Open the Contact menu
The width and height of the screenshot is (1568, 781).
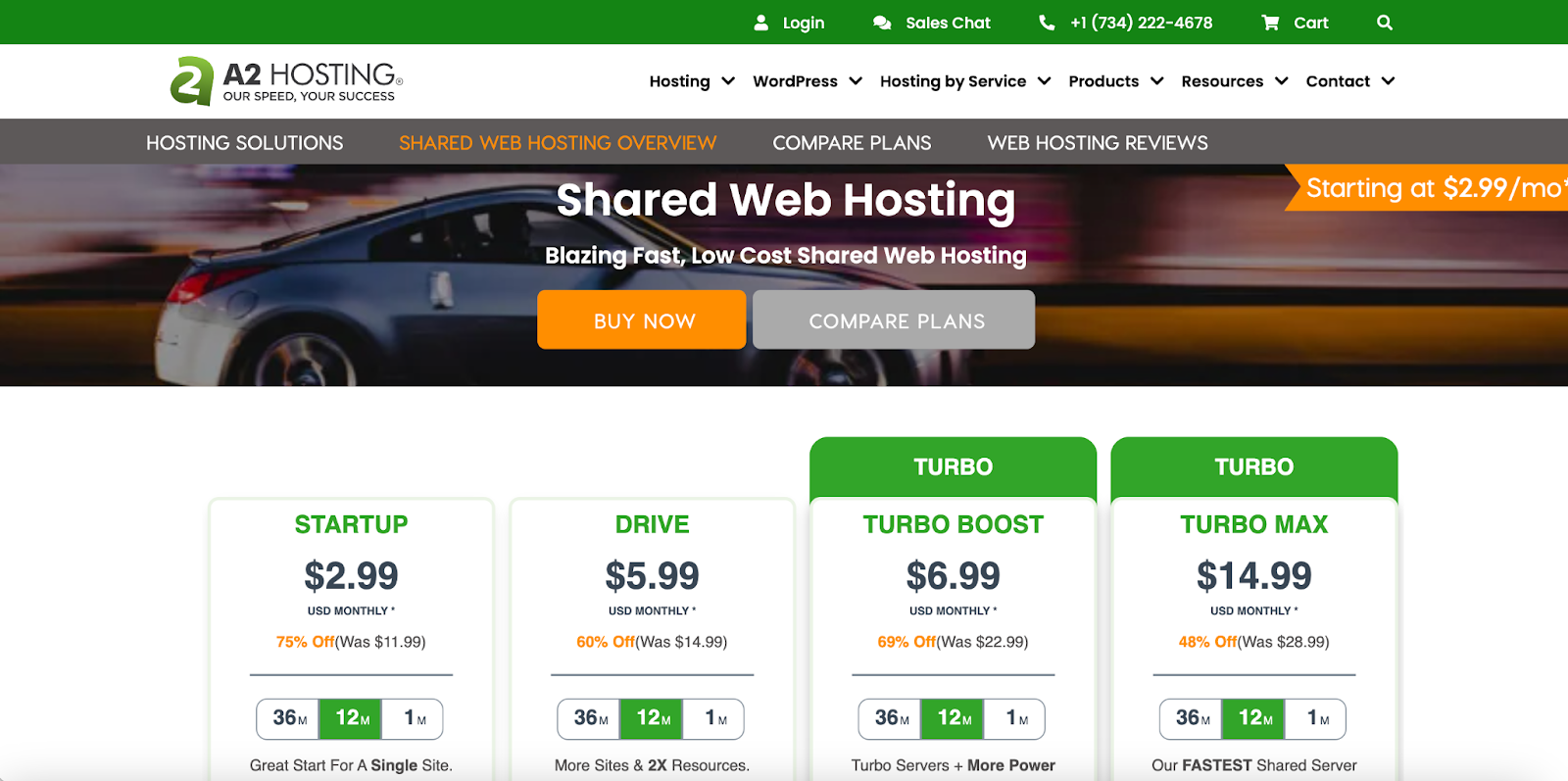[1338, 81]
